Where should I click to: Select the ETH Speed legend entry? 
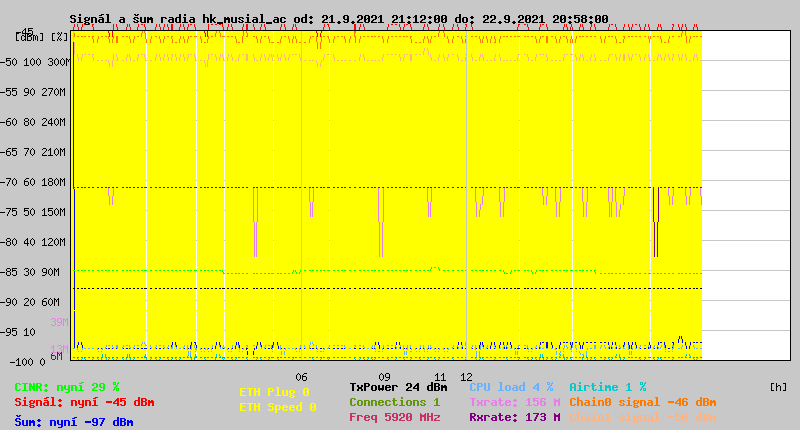277,408
